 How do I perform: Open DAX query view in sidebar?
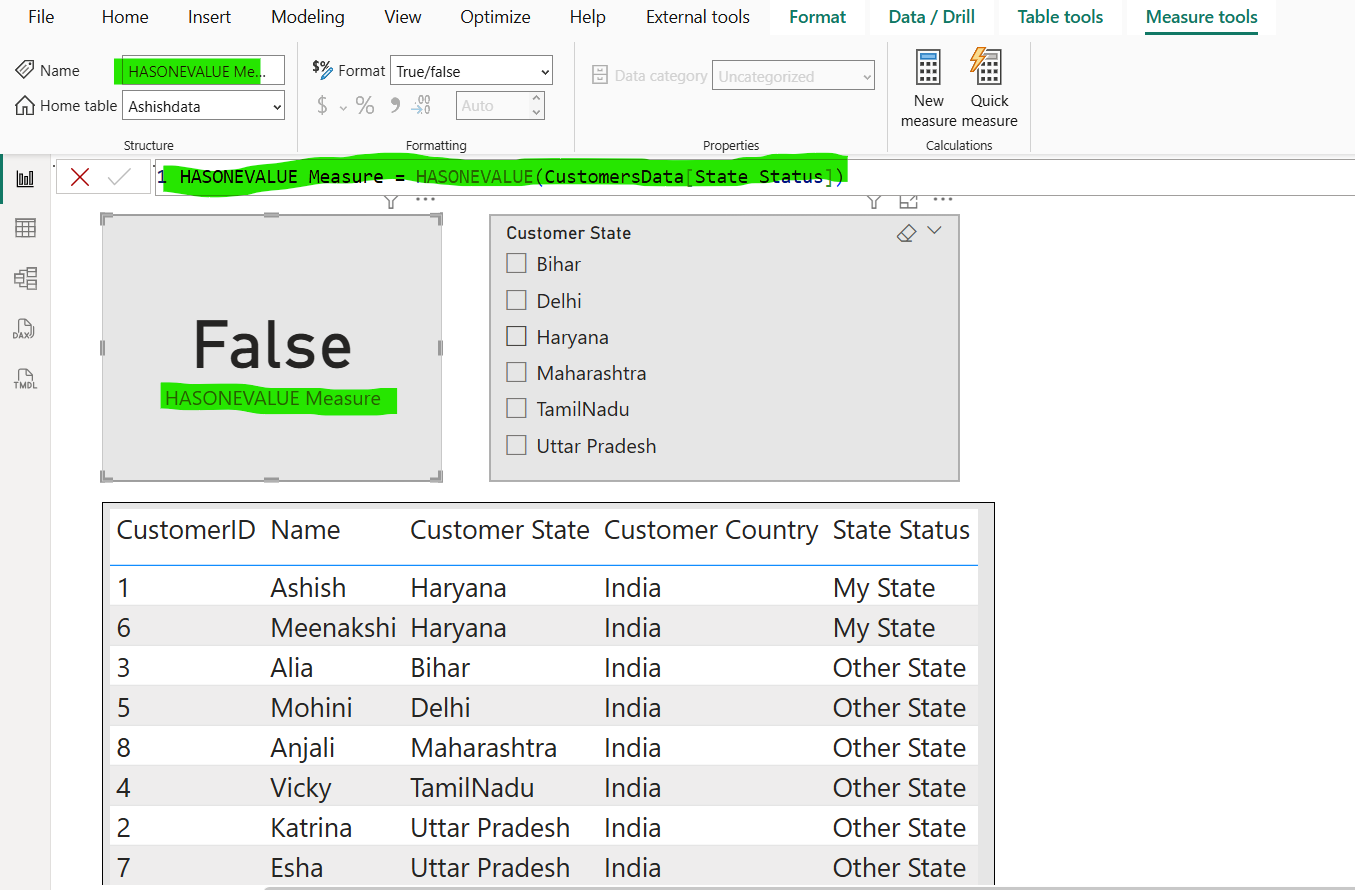(x=25, y=329)
